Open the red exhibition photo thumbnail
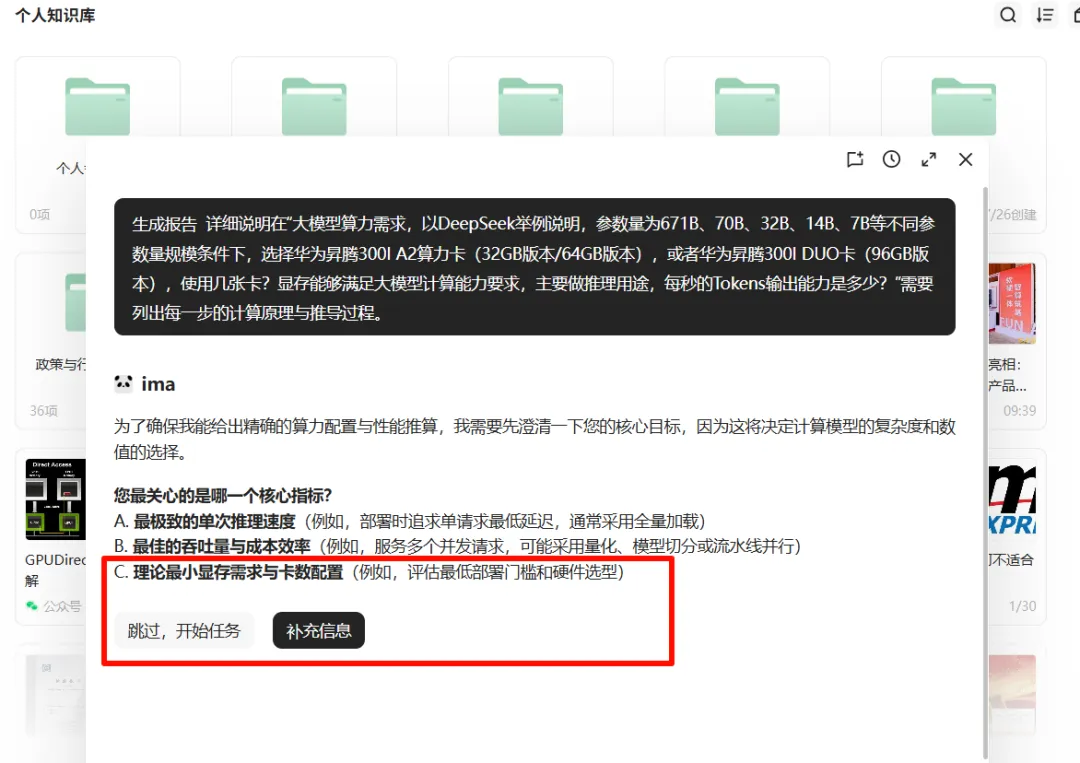 1012,303
